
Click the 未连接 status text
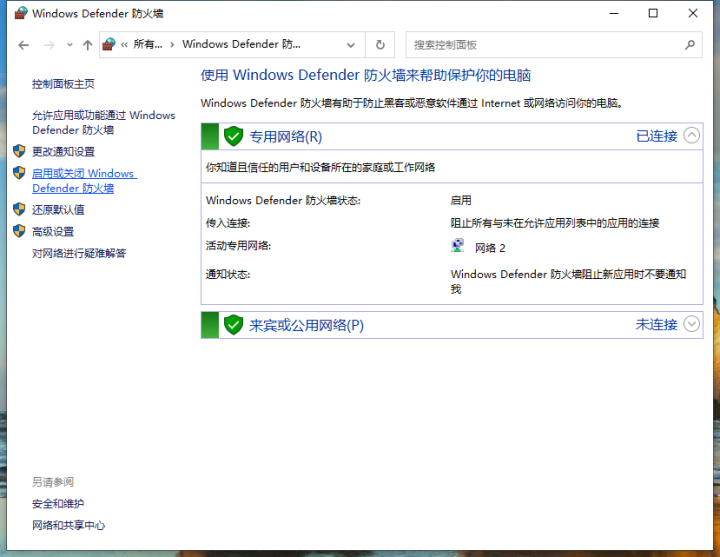pyautogui.click(x=657, y=325)
